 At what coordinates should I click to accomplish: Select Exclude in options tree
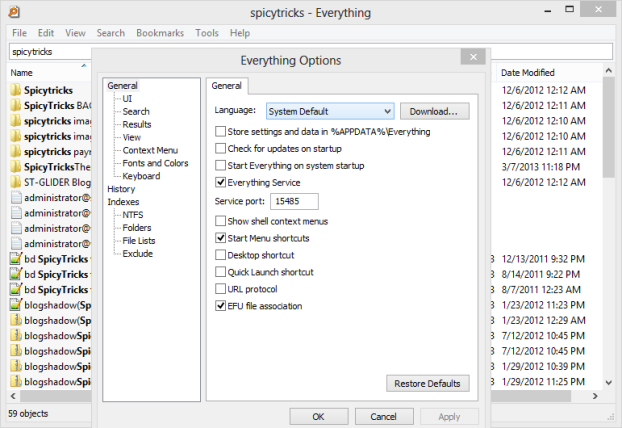[138, 253]
